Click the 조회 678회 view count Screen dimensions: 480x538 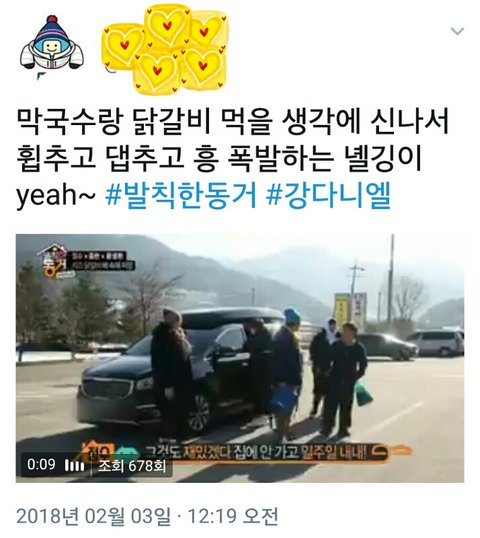coord(132,466)
